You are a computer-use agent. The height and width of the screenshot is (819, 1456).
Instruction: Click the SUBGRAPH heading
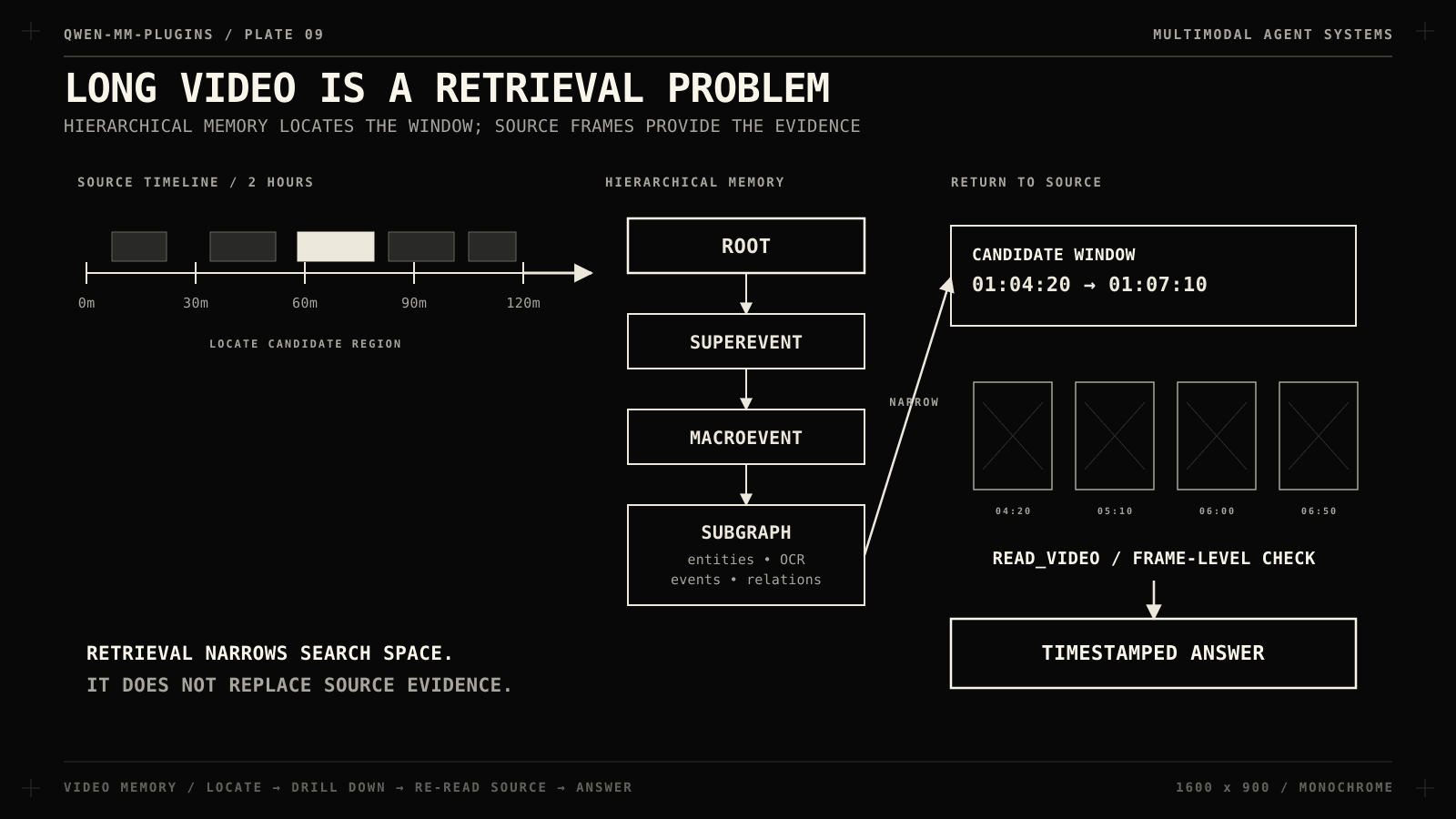(746, 532)
